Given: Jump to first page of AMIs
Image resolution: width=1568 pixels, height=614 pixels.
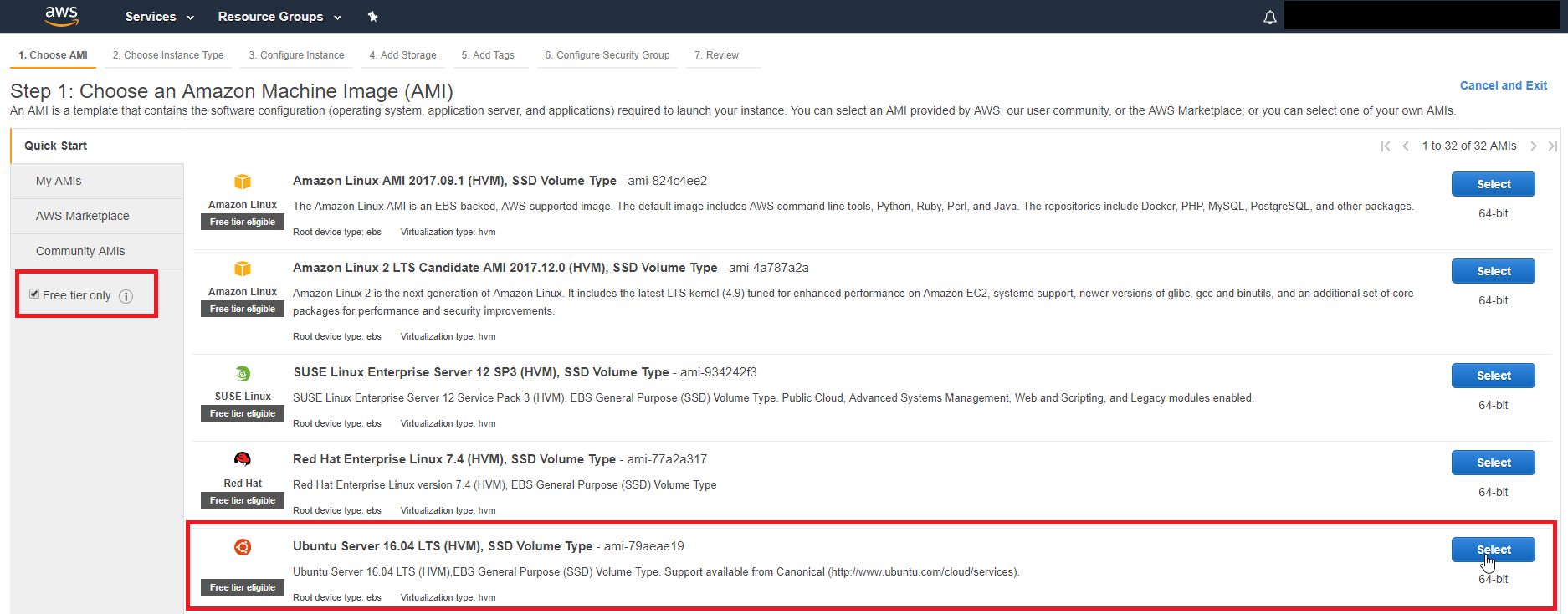Looking at the screenshot, I should pos(1386,146).
